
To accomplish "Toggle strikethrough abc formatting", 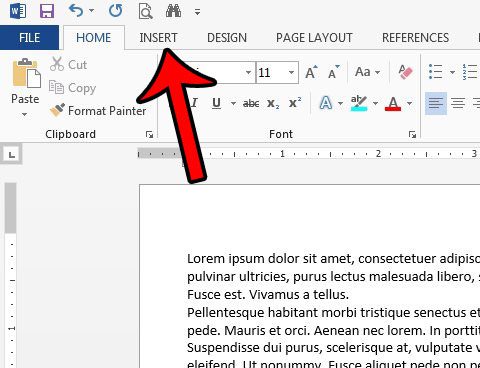I will coord(251,103).
